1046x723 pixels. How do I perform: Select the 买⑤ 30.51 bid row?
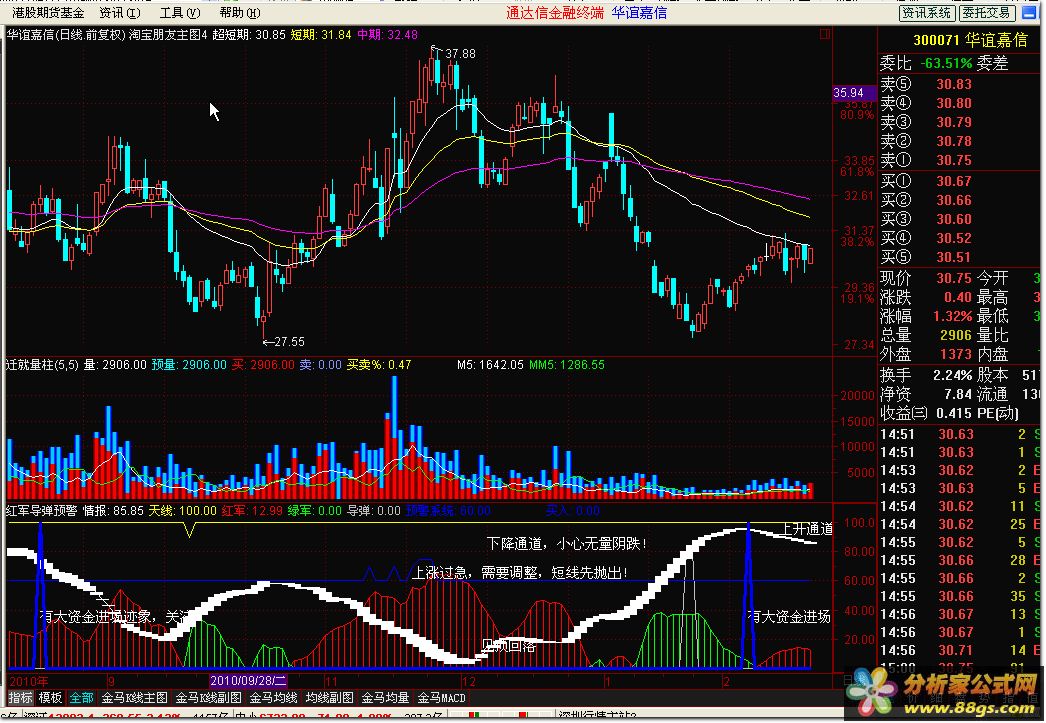point(926,257)
